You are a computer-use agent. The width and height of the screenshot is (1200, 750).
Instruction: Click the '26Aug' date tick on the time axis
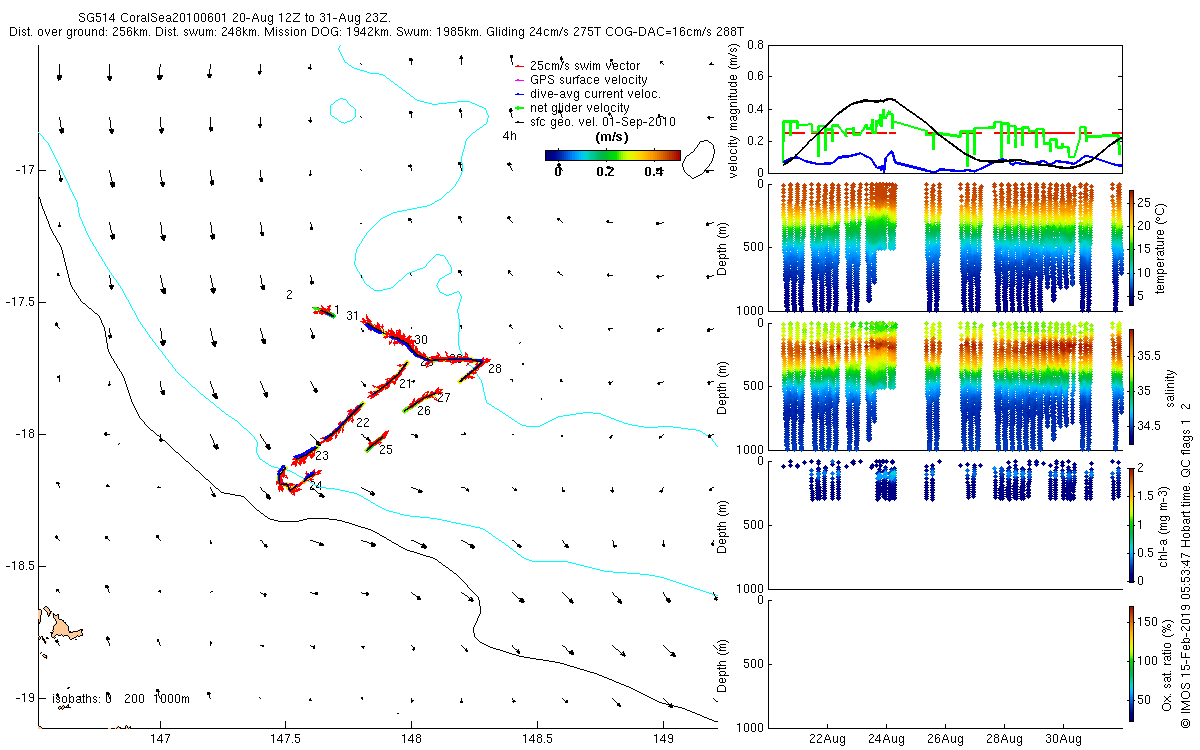click(945, 740)
